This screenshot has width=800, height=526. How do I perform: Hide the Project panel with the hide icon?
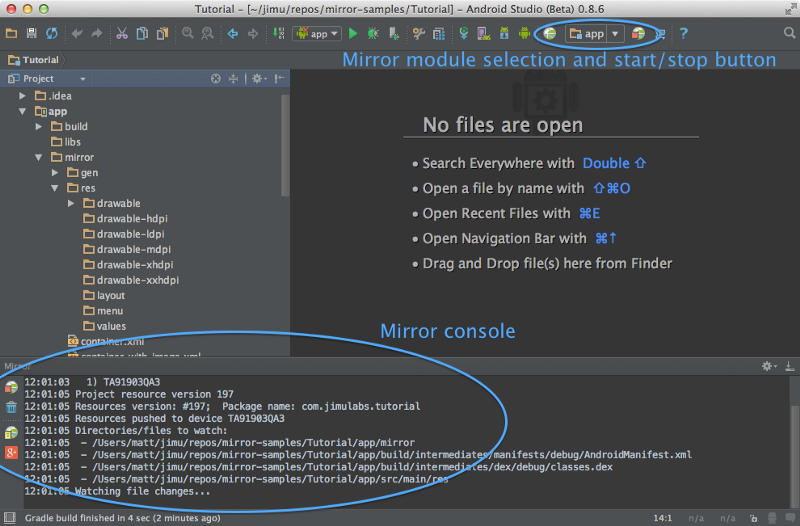279,79
